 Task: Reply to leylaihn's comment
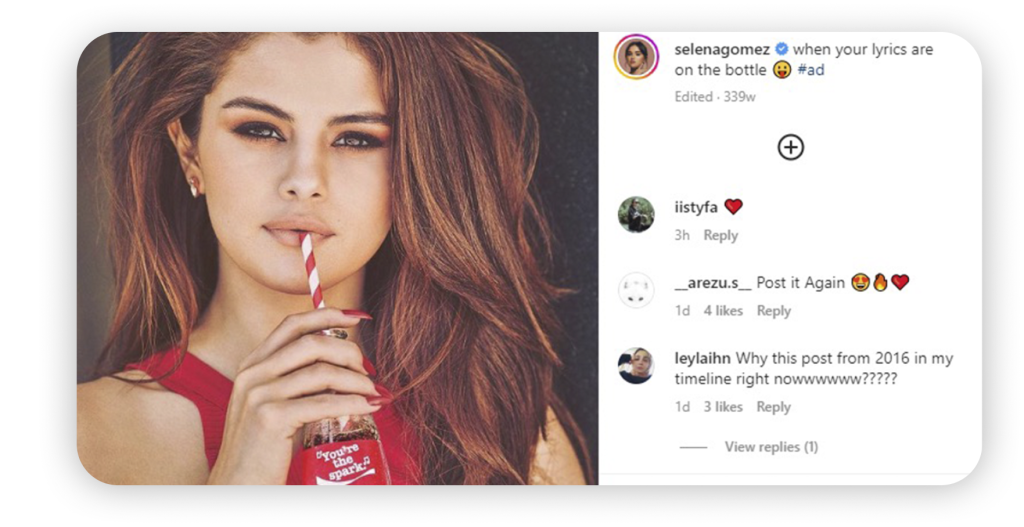(x=773, y=407)
